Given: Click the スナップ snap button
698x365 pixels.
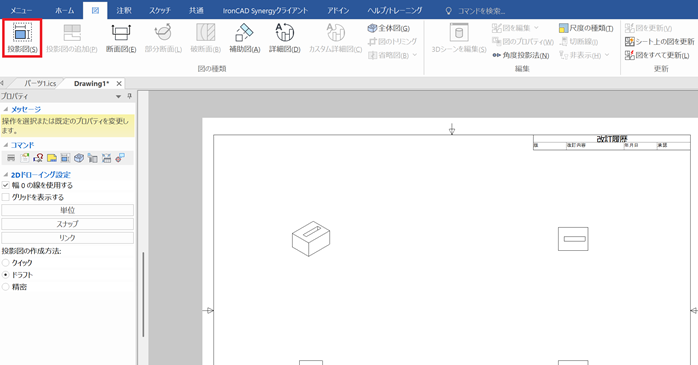Looking at the screenshot, I should [x=68, y=224].
